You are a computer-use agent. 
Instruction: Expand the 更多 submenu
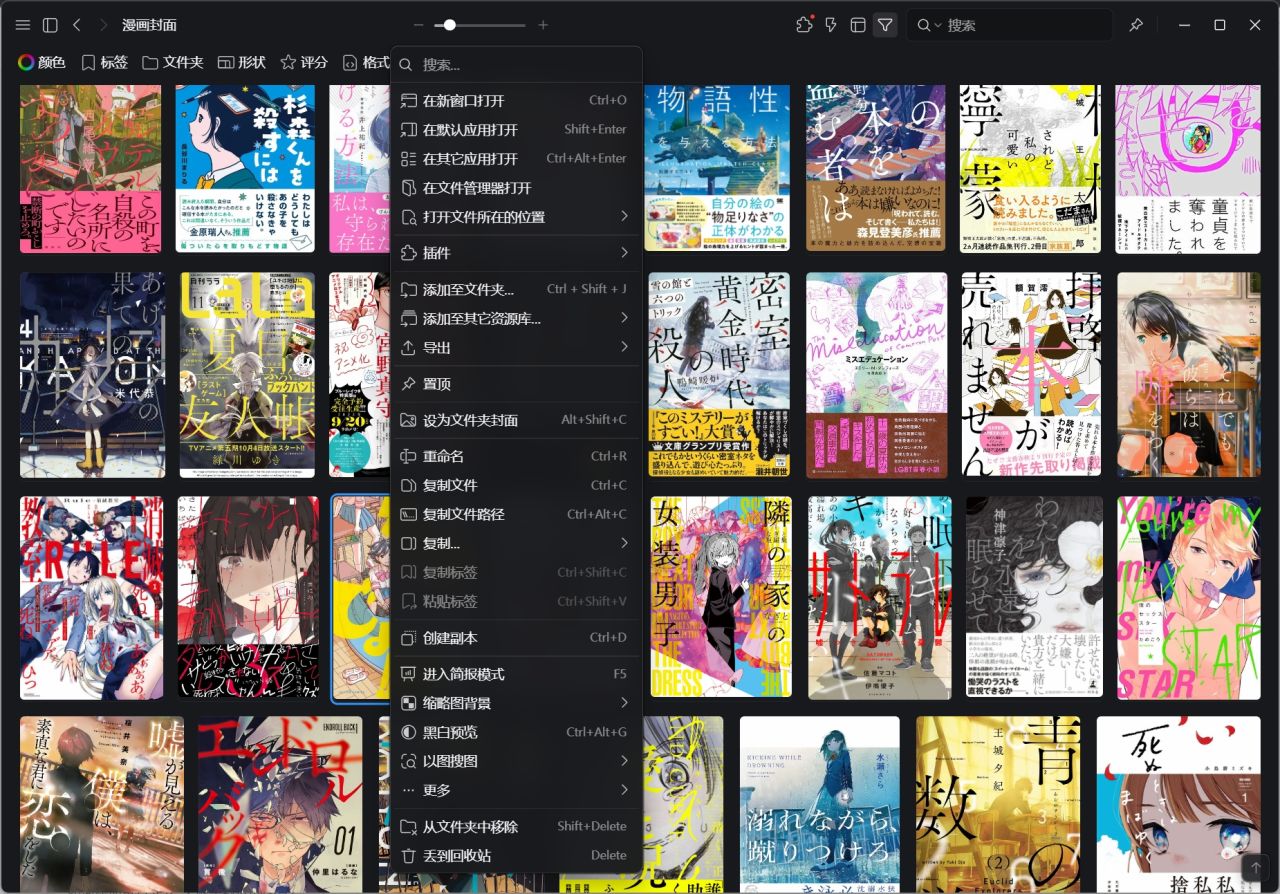point(516,790)
